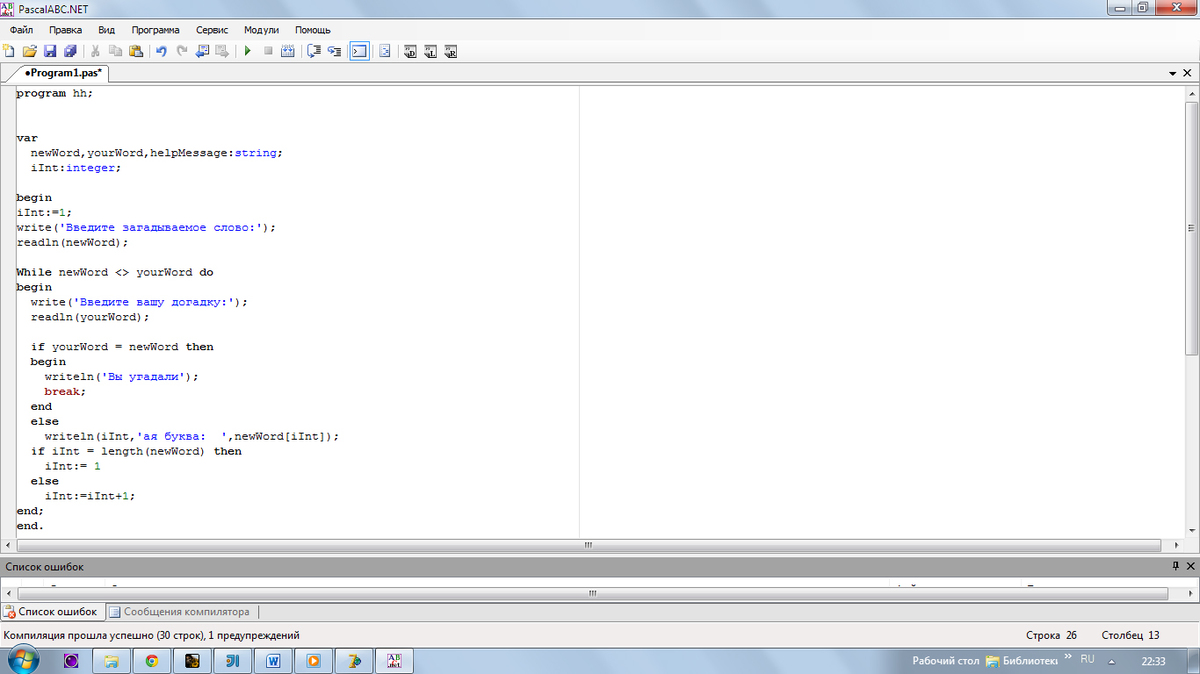Switch to PascalABC.NET taskbar button

pos(394,661)
